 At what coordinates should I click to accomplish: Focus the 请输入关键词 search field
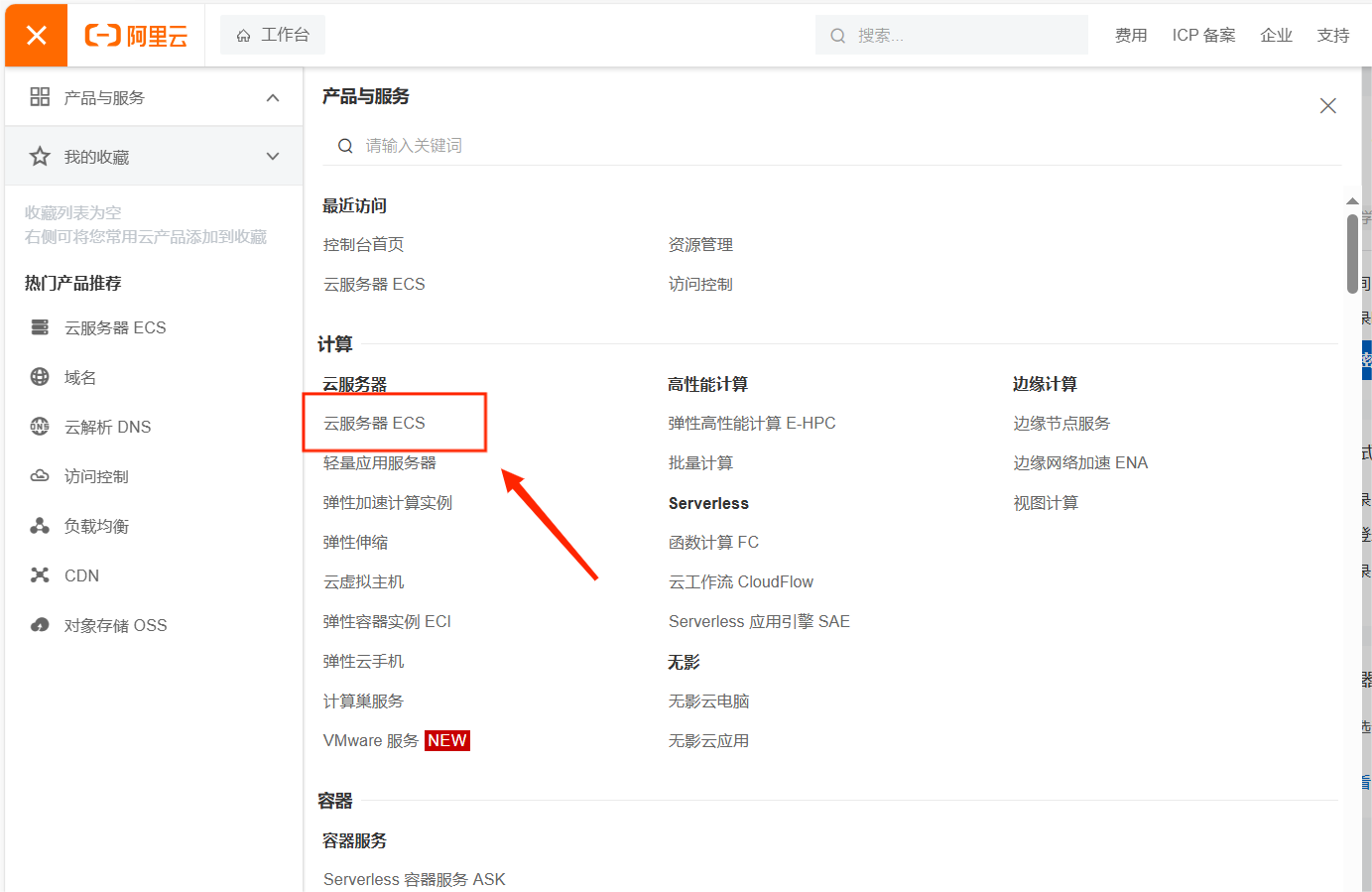click(x=831, y=146)
